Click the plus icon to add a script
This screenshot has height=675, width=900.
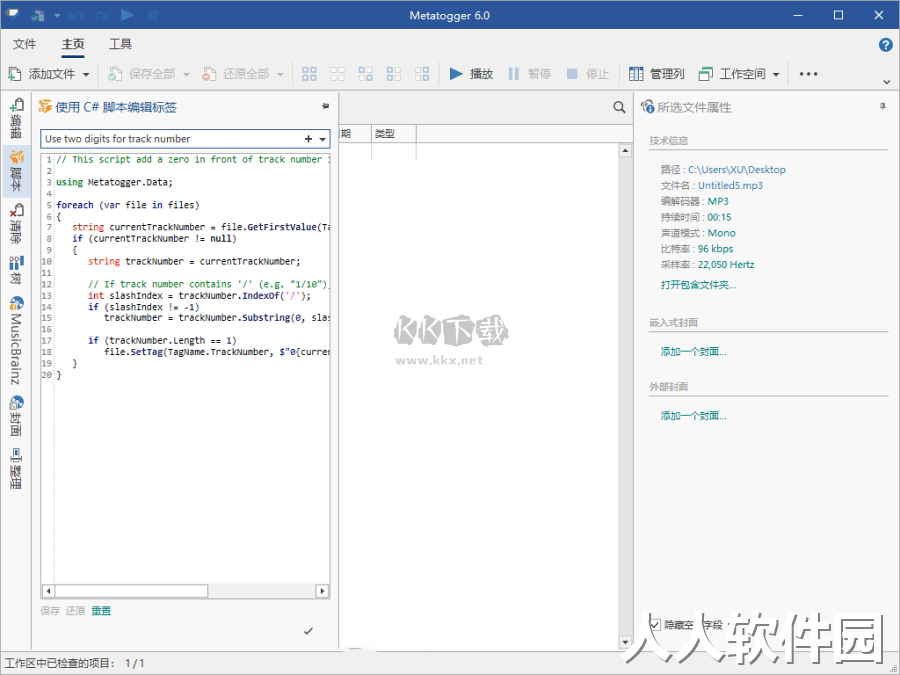308,139
